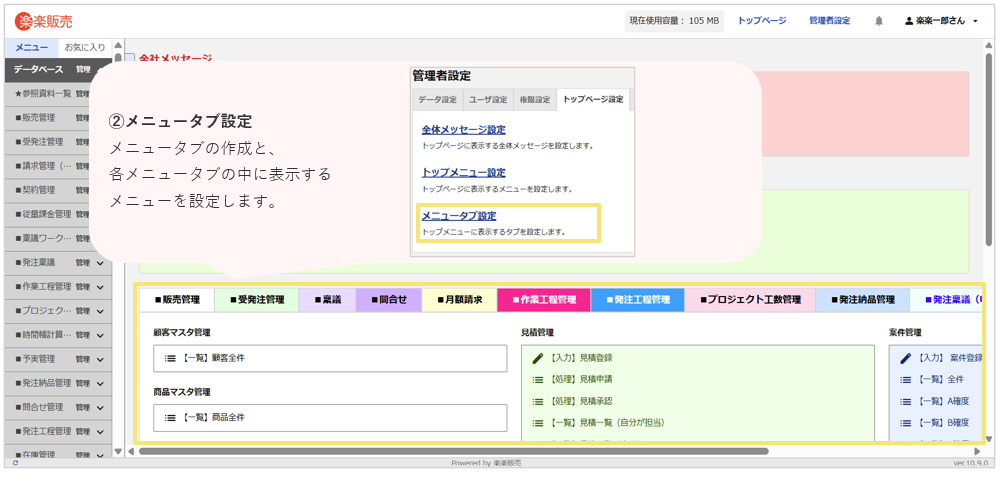This screenshot has width=1000, height=478.
Task: Select the ■問合せ menu tab
Action: point(388,300)
